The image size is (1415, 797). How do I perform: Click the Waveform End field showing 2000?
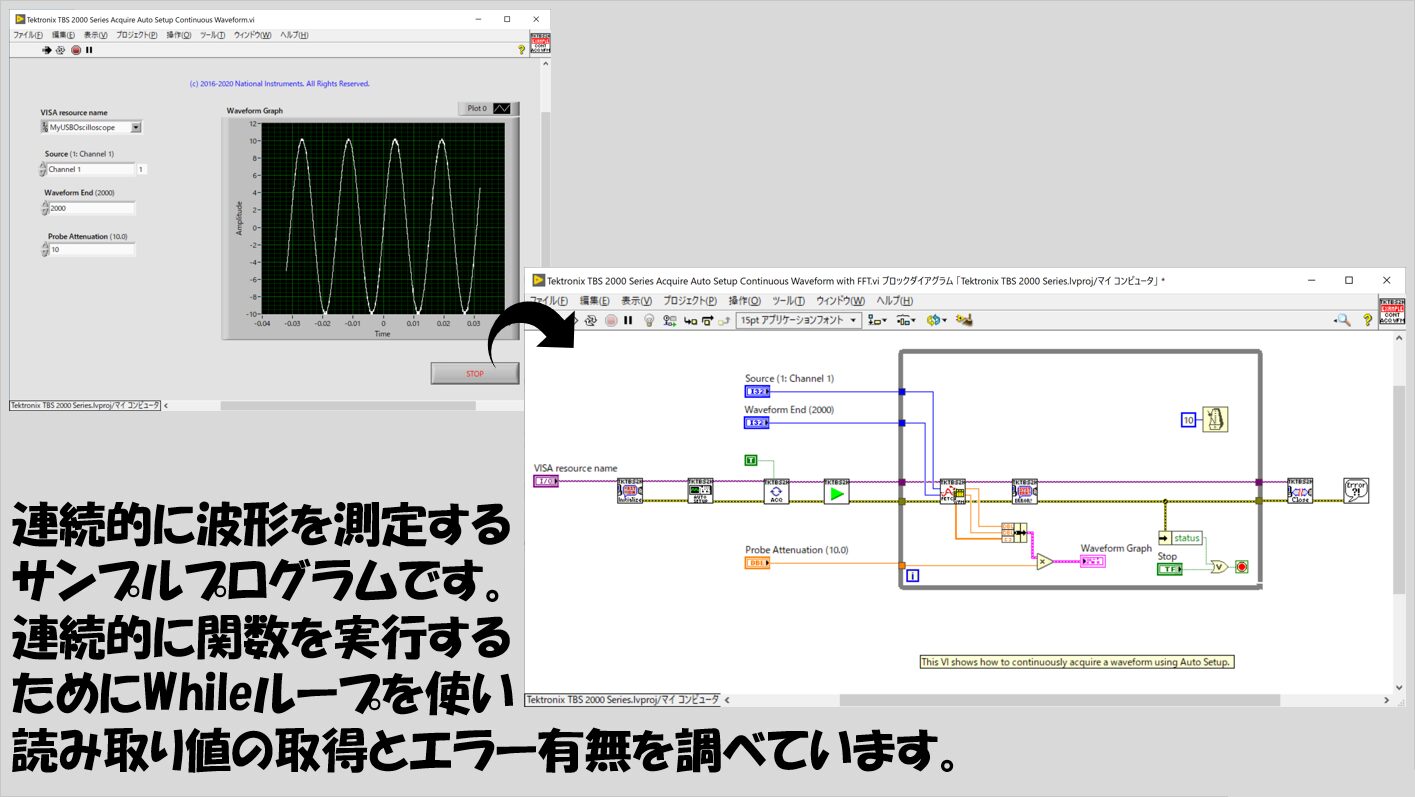point(91,208)
